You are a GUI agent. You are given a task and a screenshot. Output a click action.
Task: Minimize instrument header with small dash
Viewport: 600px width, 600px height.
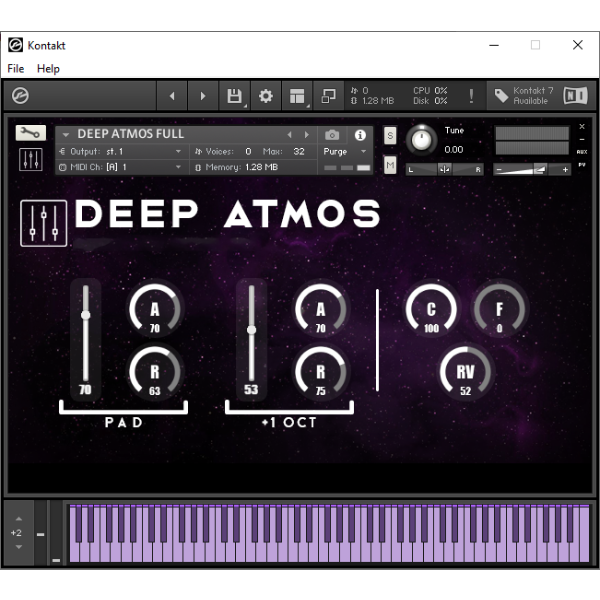(x=582, y=140)
